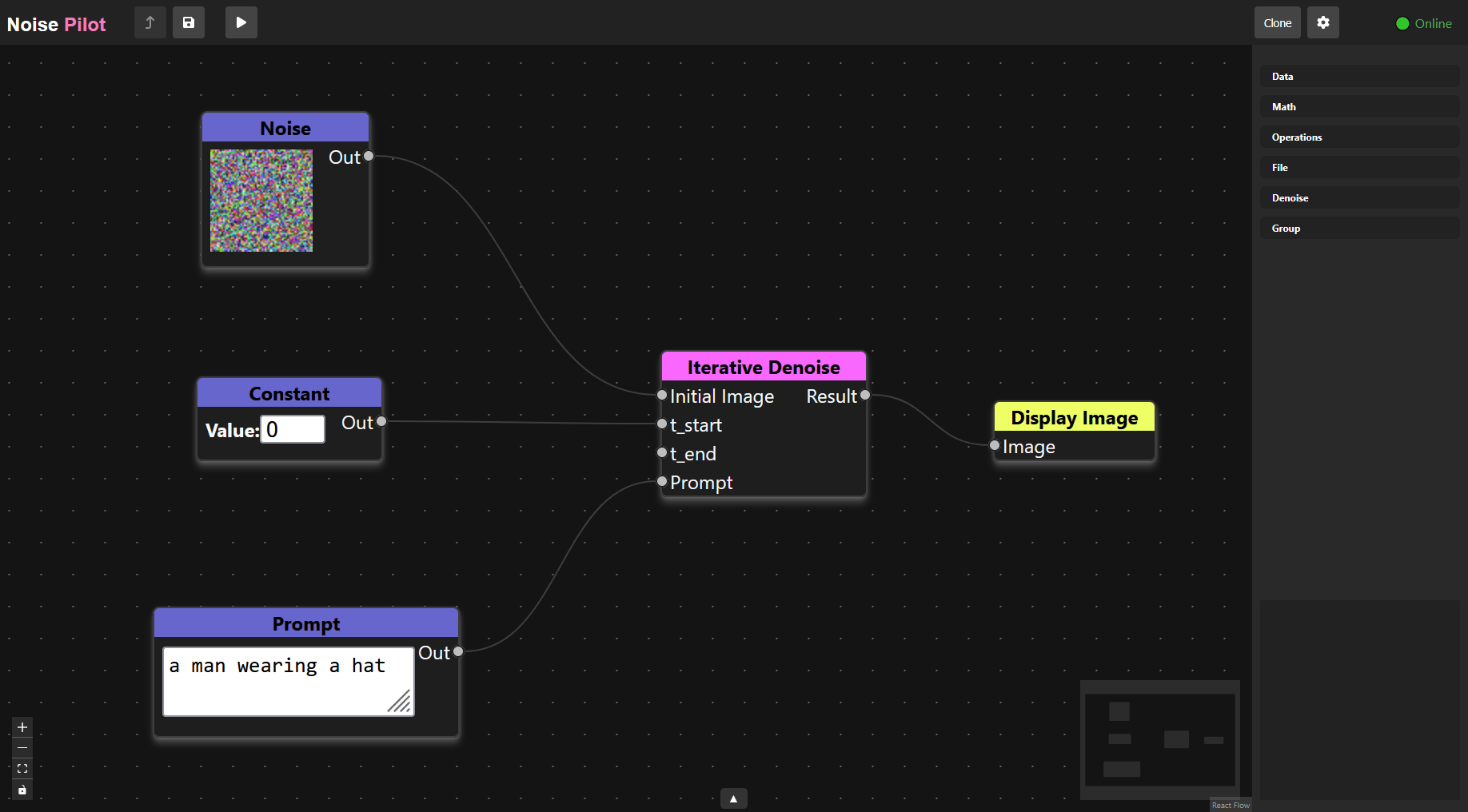Zoom in using the plus icon
1468x812 pixels.
(x=22, y=727)
